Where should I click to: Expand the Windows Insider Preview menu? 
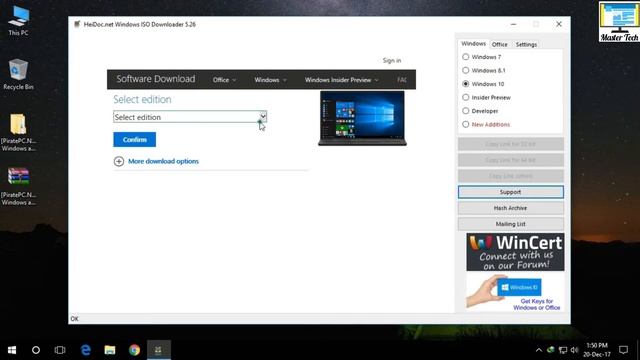(342, 80)
